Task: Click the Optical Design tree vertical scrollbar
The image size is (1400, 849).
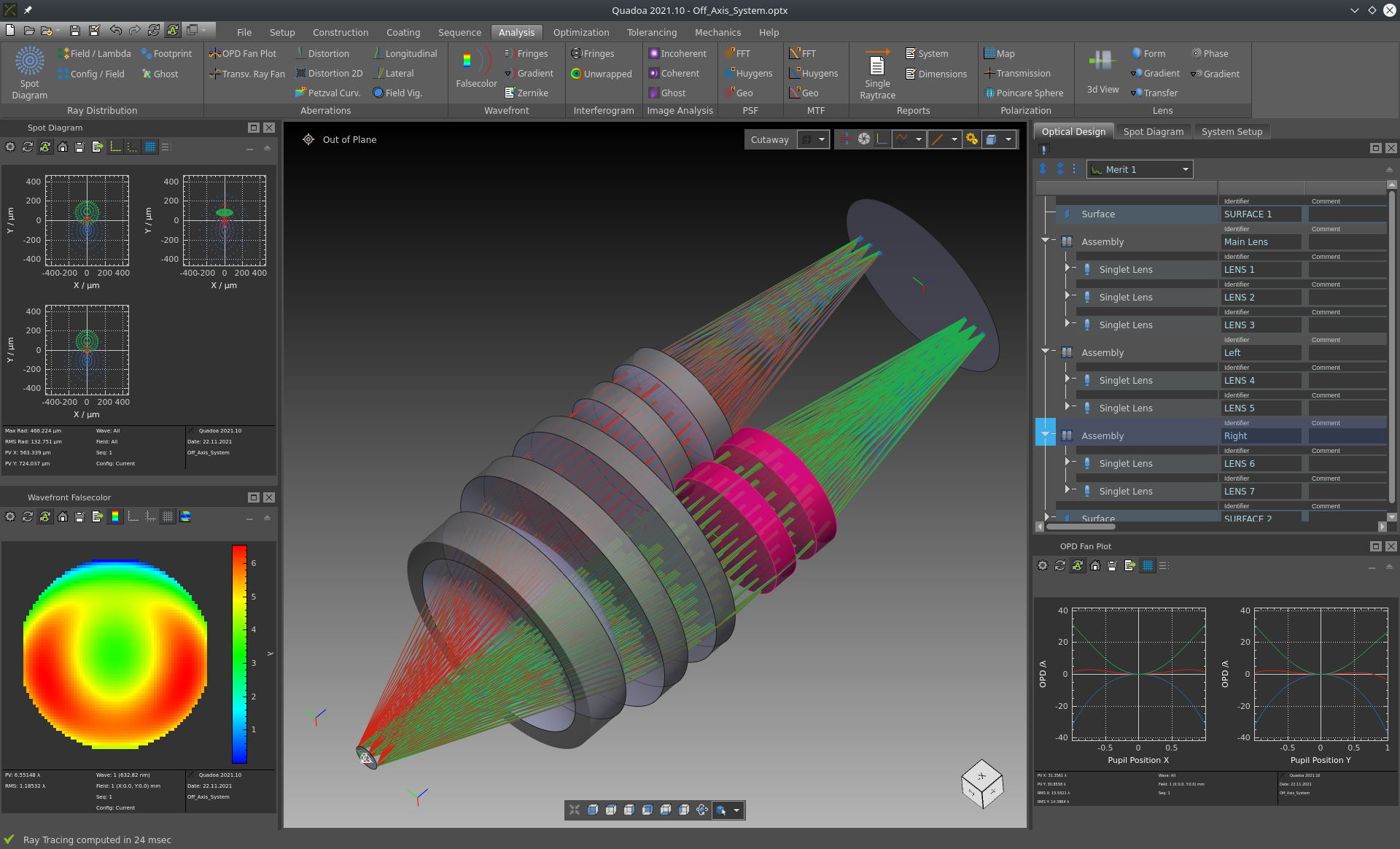Action: pos(1391,346)
